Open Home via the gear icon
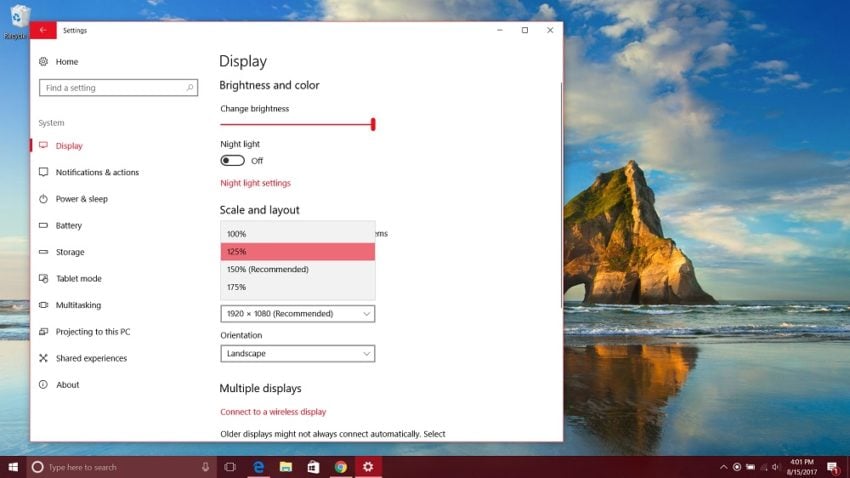This screenshot has width=850, height=478. [x=43, y=62]
